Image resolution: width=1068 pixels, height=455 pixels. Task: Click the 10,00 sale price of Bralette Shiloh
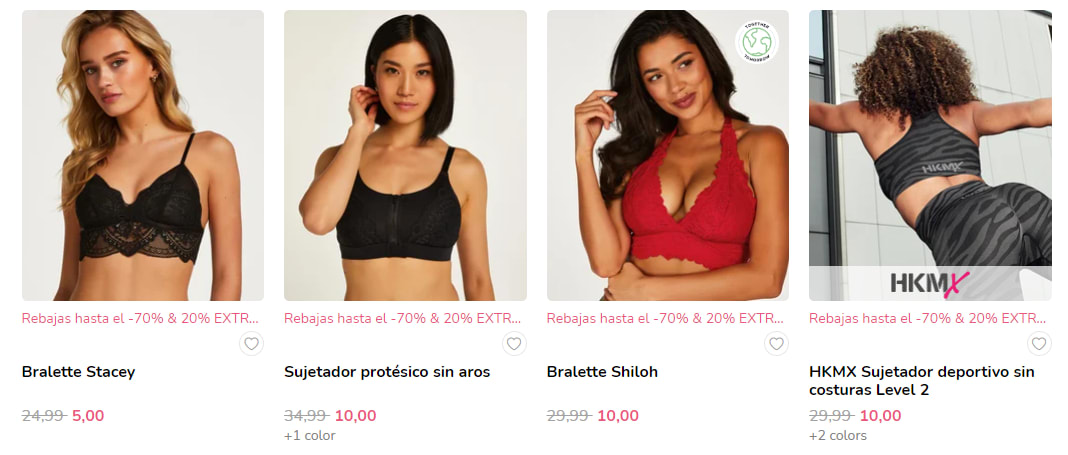click(x=618, y=416)
